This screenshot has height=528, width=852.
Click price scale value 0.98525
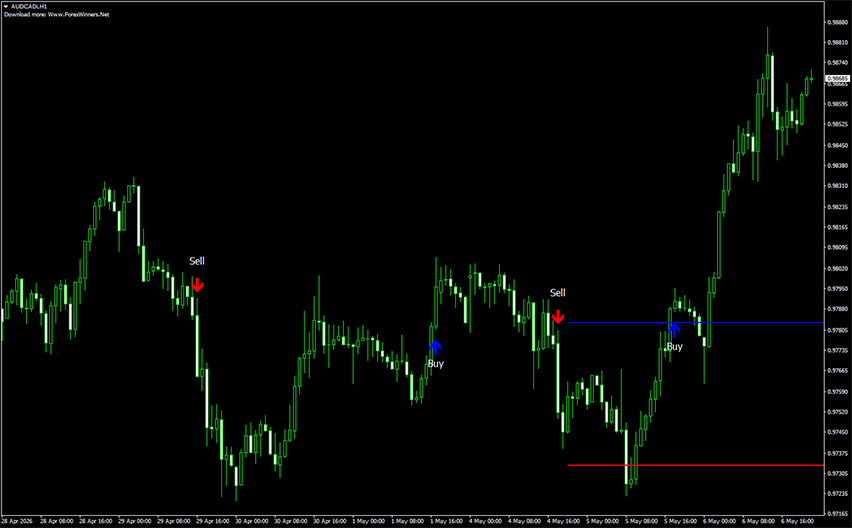click(x=838, y=124)
